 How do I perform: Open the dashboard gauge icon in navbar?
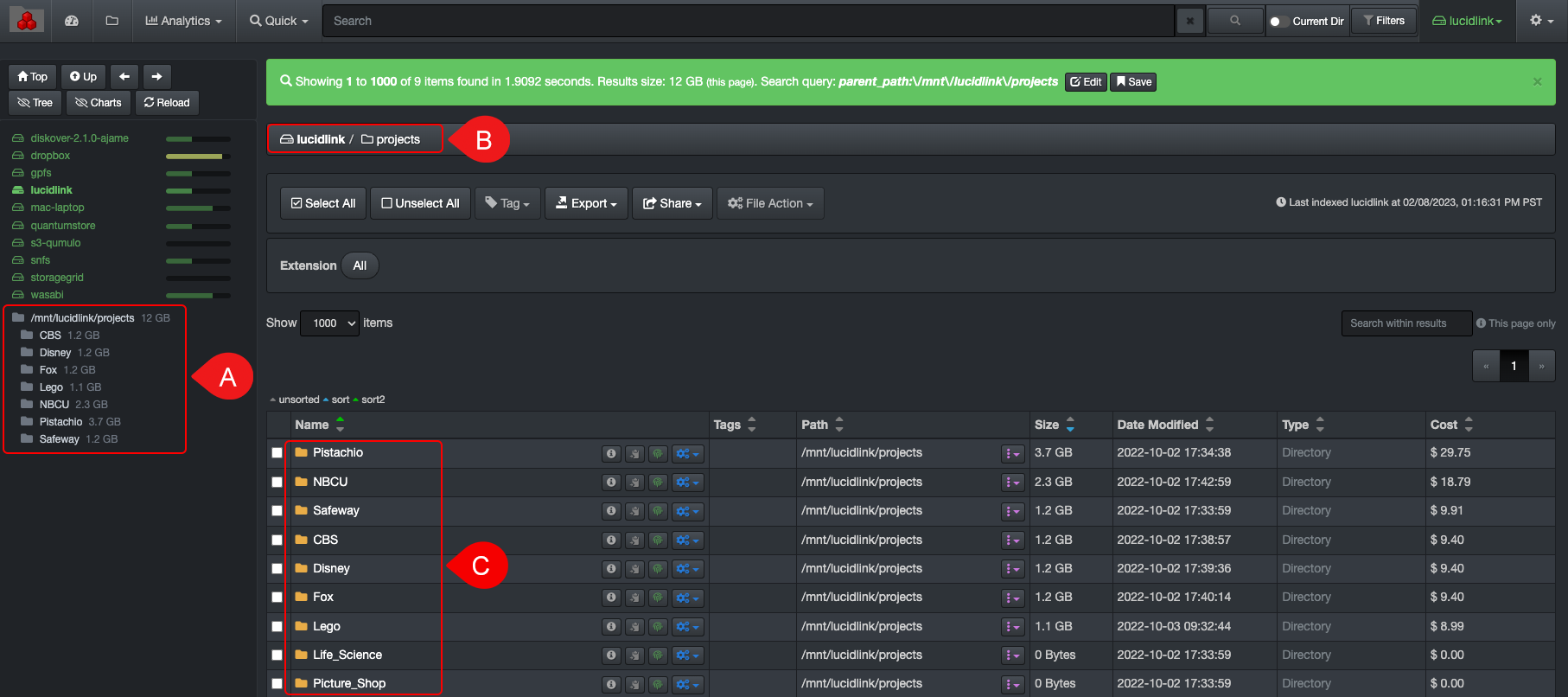click(x=72, y=21)
